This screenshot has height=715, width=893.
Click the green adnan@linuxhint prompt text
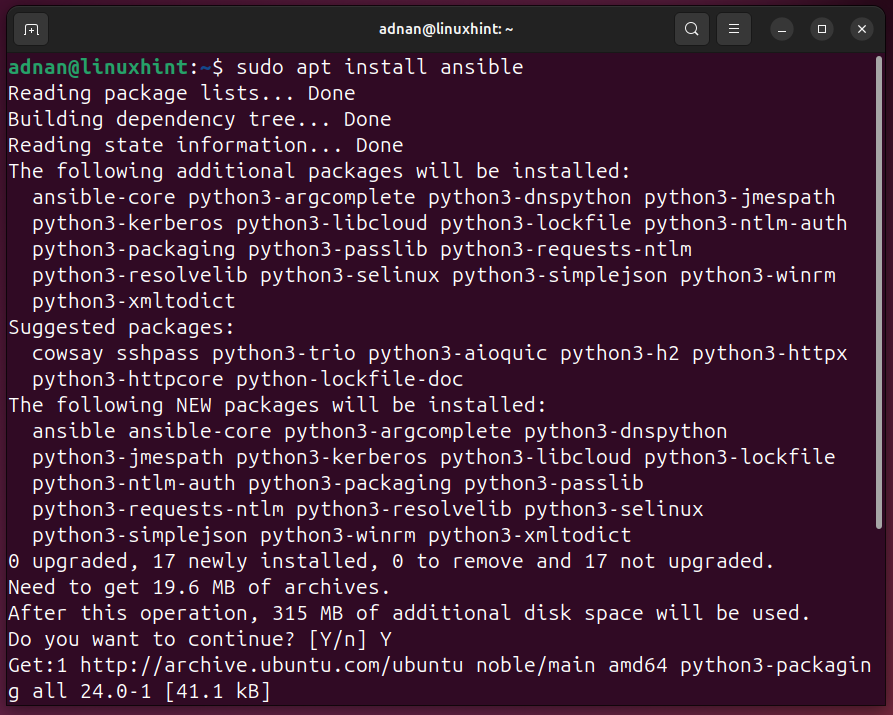click(98, 67)
